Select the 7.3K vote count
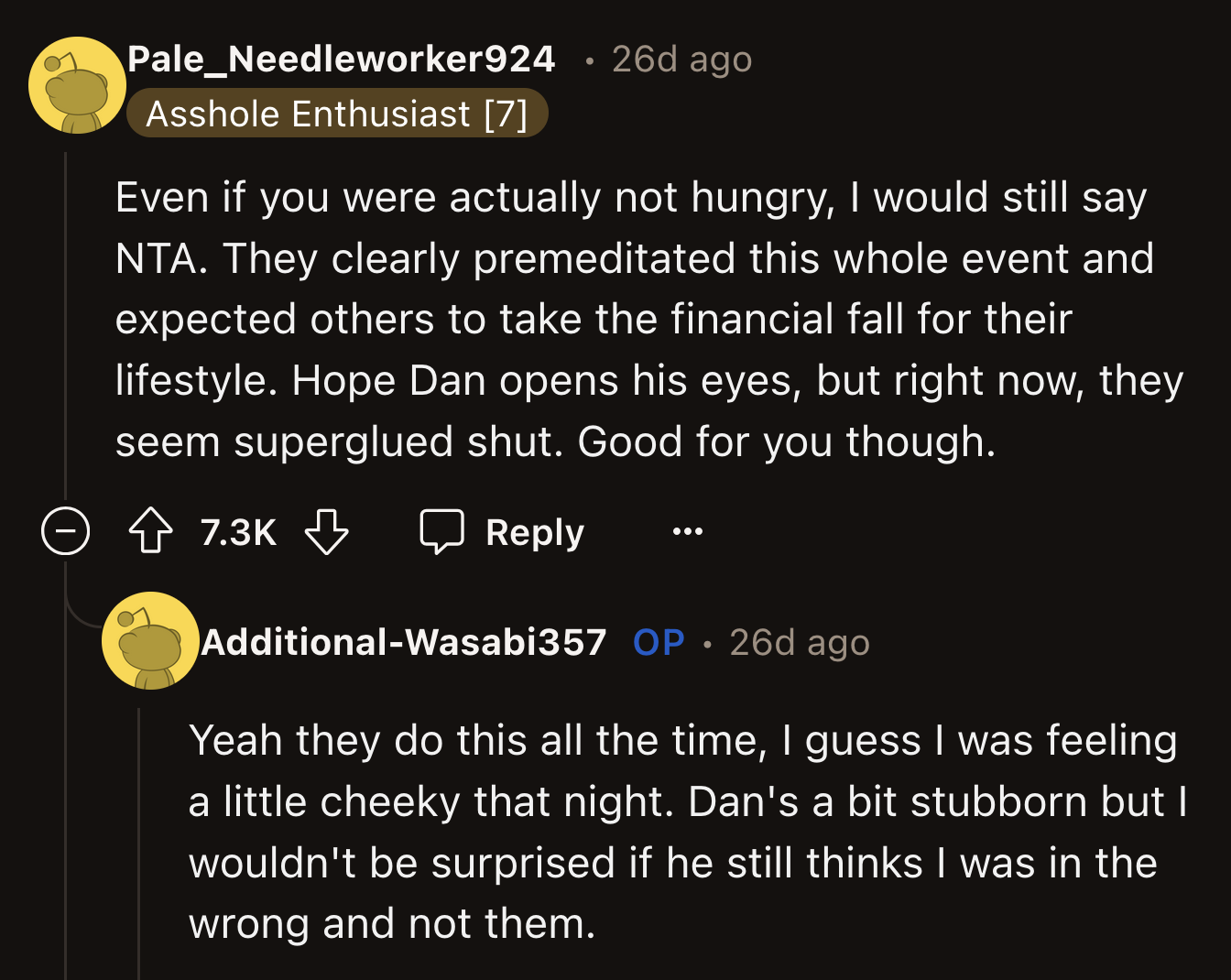 pyautogui.click(x=236, y=530)
